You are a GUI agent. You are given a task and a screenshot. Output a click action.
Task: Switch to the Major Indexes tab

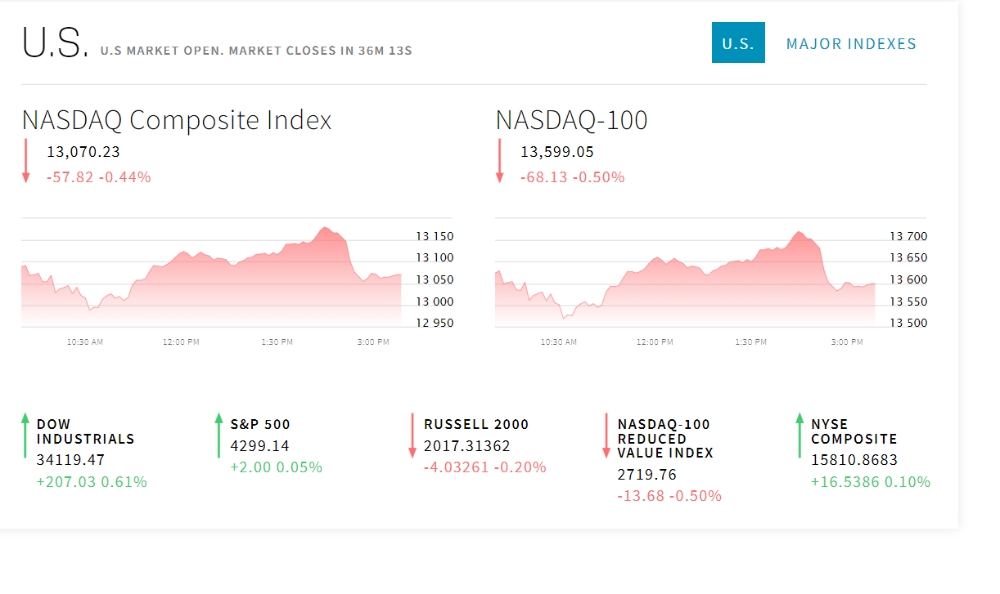[x=851, y=43]
